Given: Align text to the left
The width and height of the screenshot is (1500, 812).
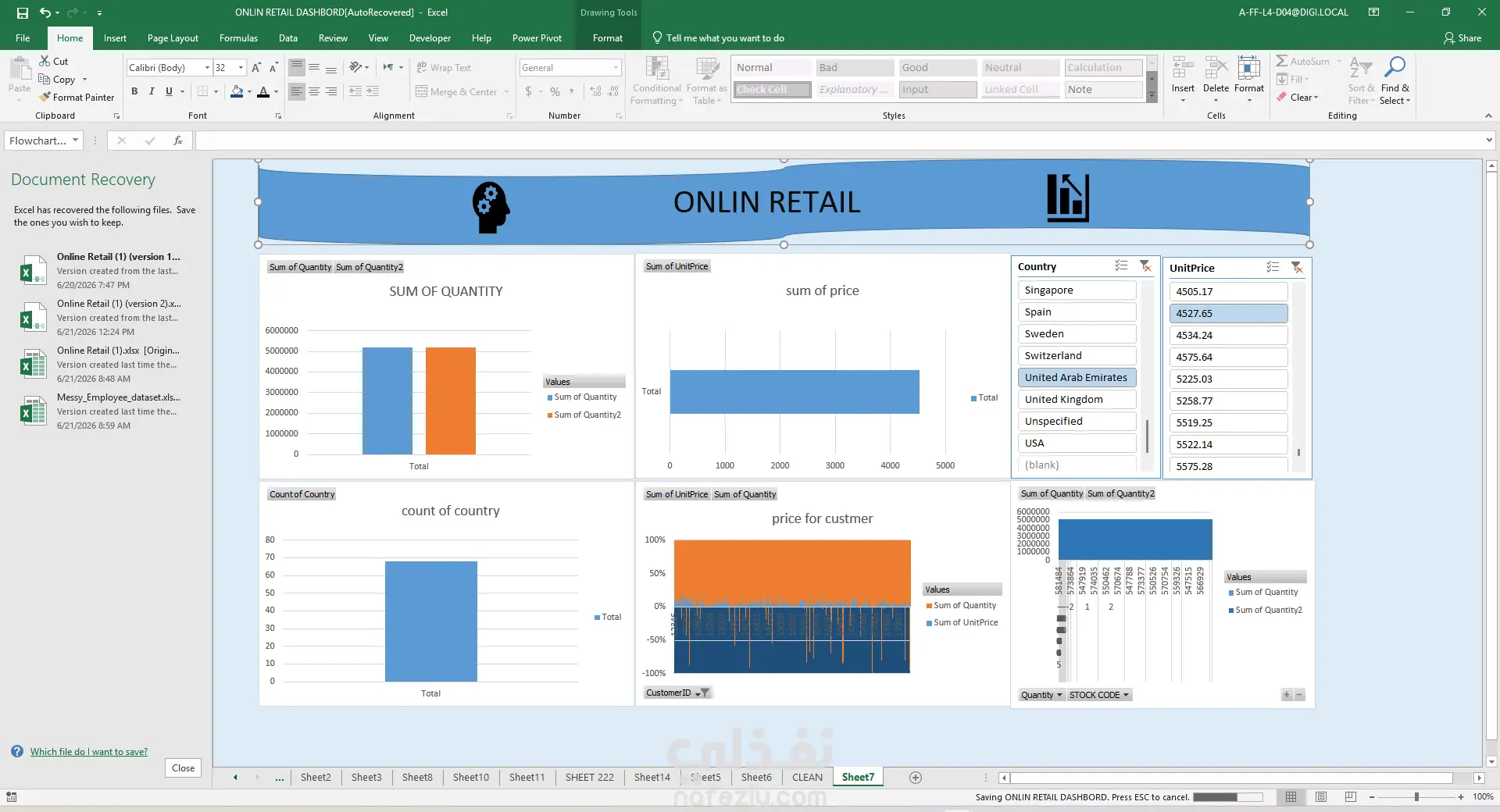Looking at the screenshot, I should (x=297, y=91).
